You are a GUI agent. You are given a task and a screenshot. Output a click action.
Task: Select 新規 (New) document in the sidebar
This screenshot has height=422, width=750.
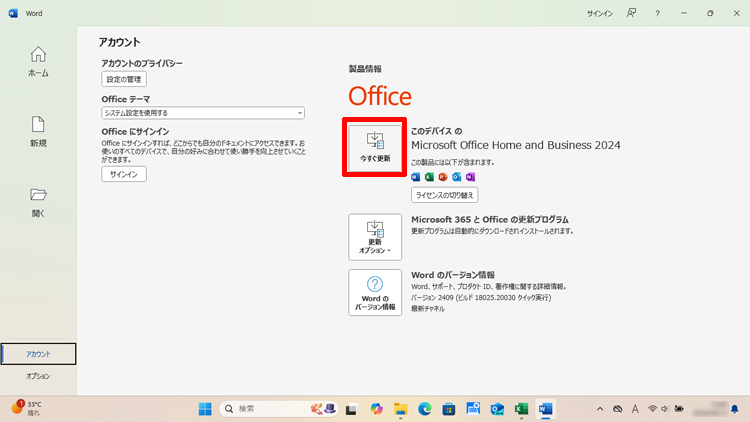pos(38,131)
